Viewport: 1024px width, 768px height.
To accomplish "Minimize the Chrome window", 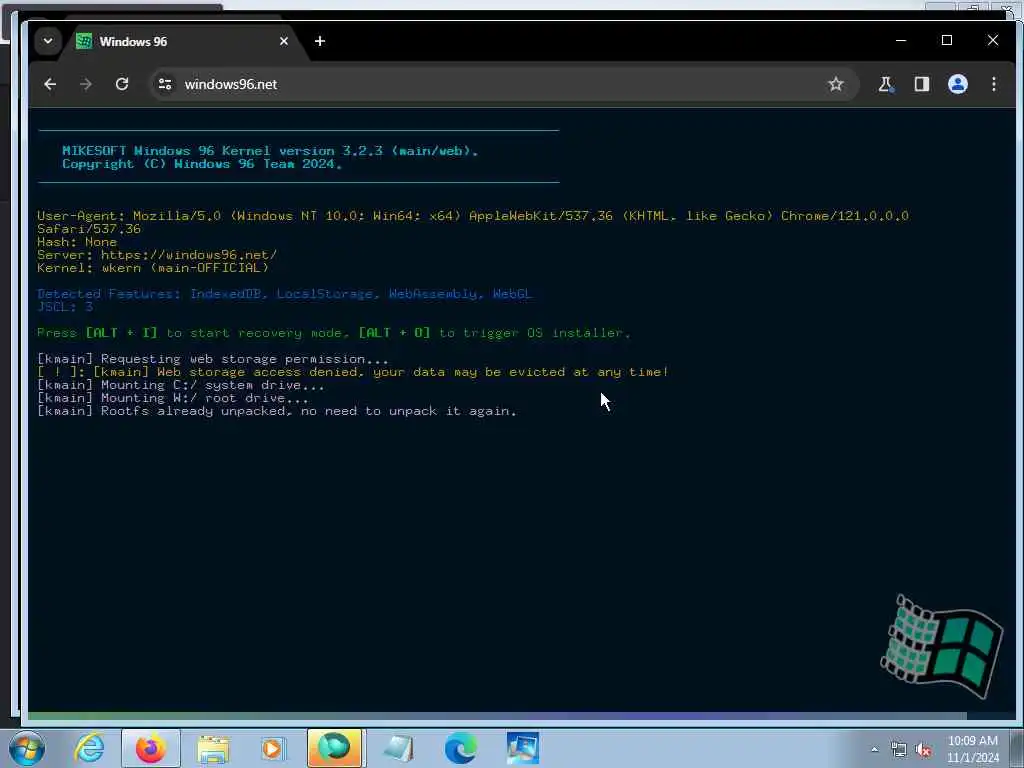I will (x=901, y=40).
